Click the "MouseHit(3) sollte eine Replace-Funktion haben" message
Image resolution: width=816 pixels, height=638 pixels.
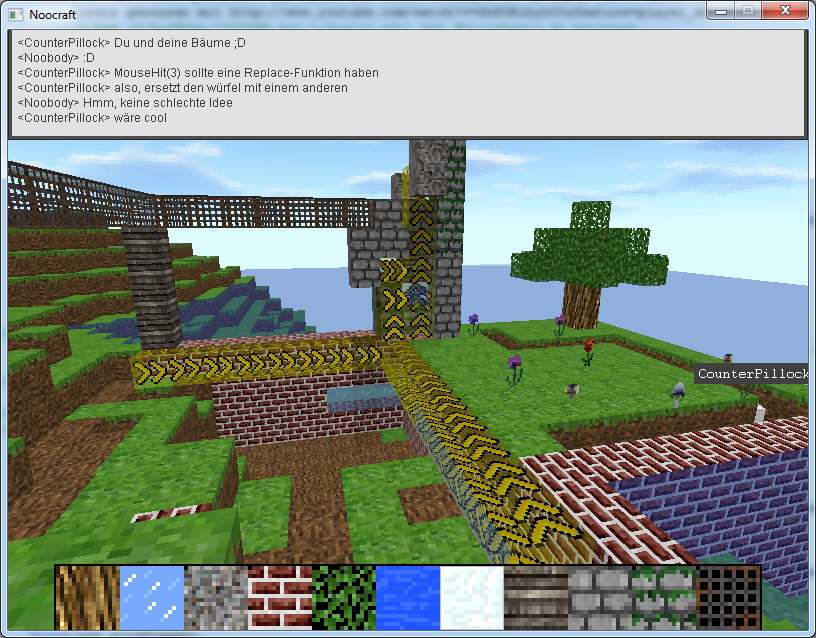click(198, 73)
